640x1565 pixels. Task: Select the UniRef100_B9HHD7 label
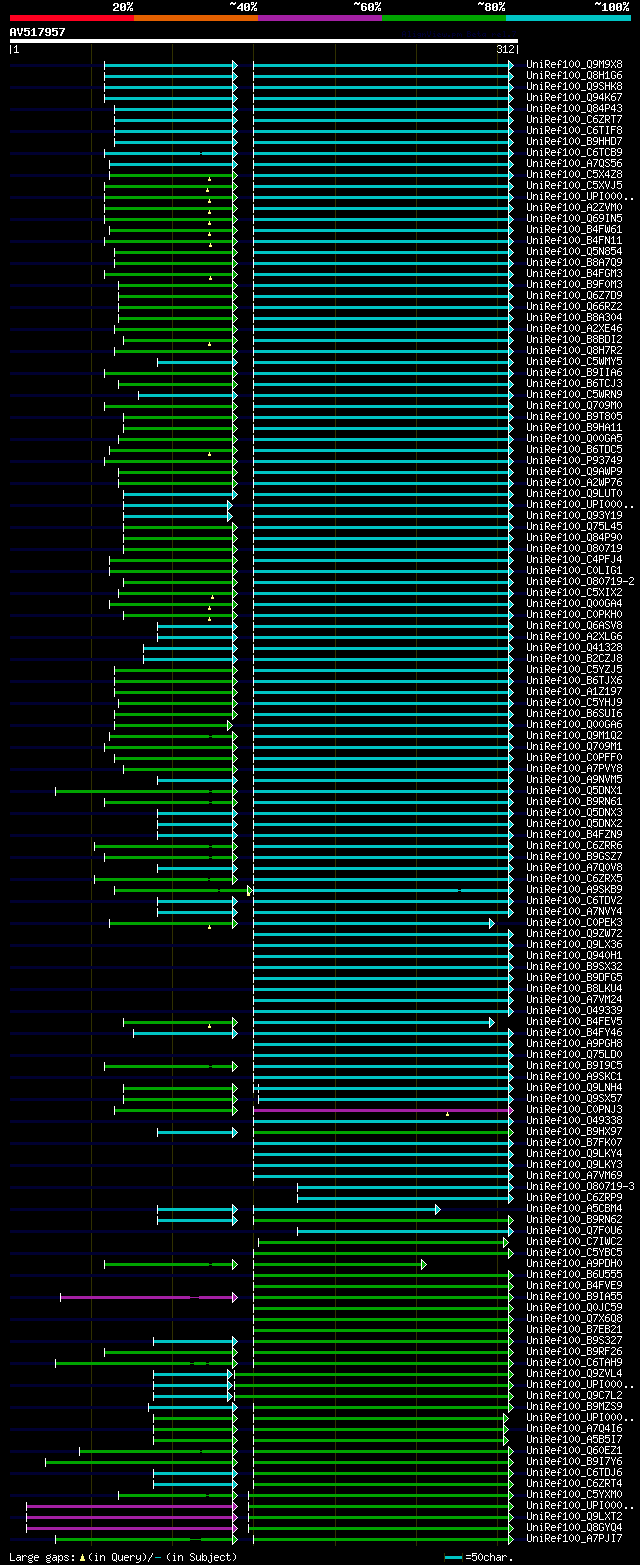574,141
